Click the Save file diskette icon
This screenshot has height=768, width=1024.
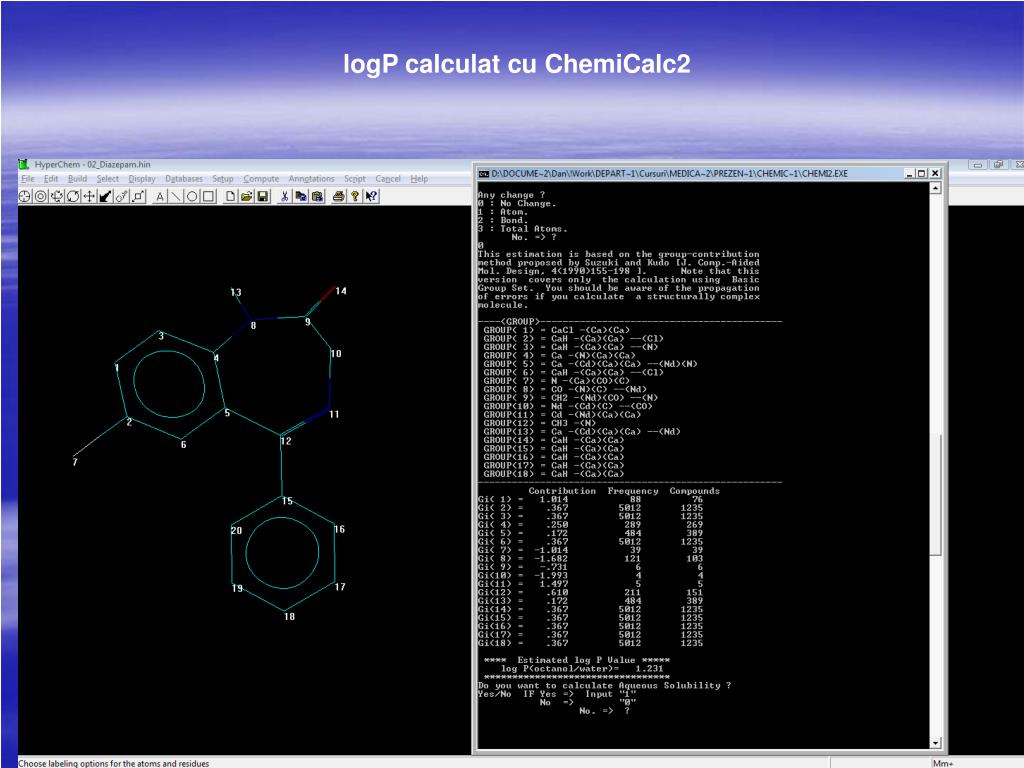262,197
